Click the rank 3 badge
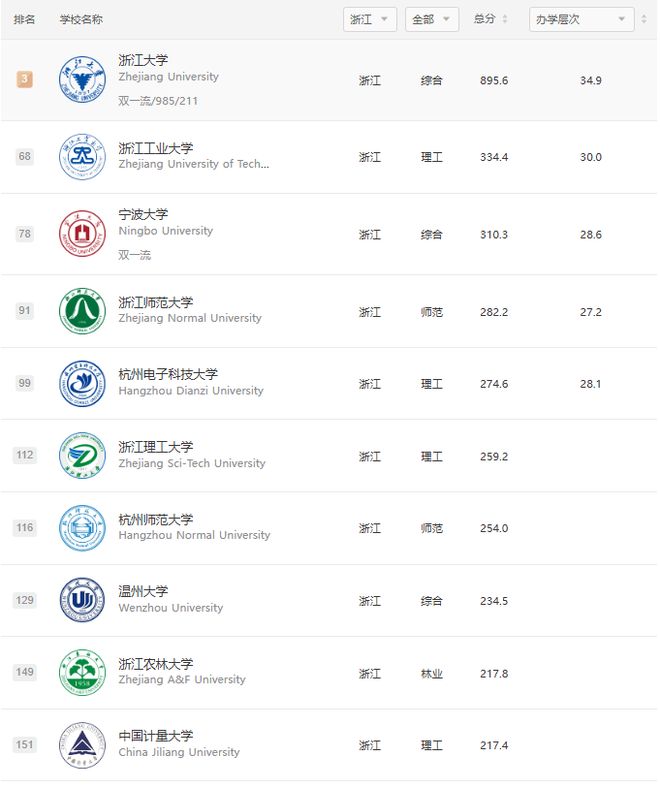This screenshot has width=660, height=788. point(25,79)
